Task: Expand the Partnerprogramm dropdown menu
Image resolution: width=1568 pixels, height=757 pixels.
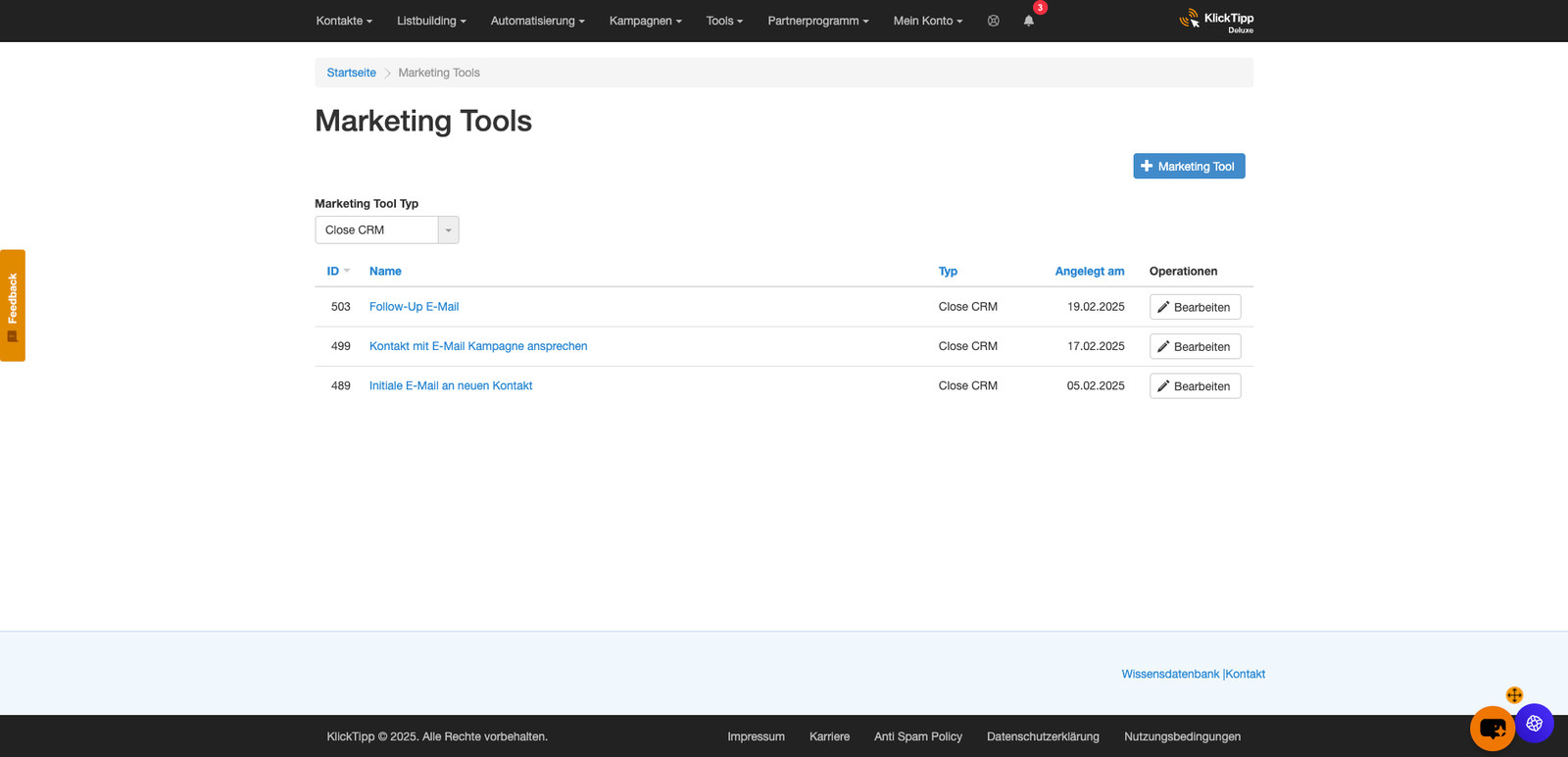Action: point(818,21)
